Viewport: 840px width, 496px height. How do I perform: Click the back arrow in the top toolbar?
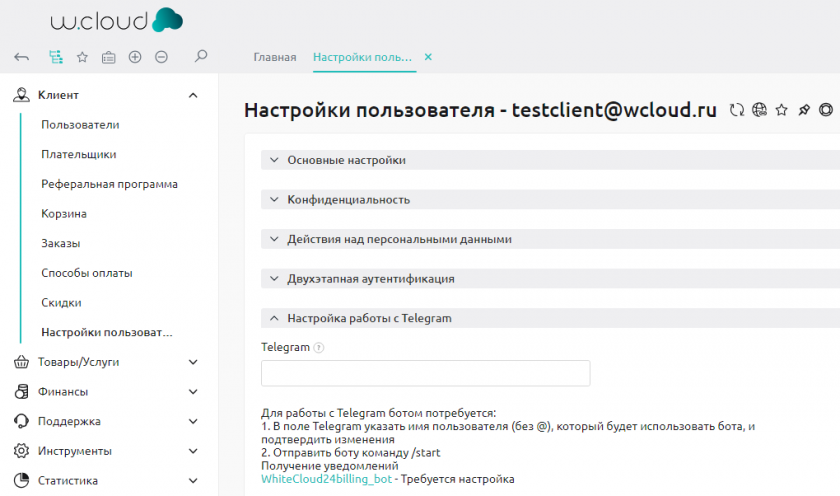22,57
